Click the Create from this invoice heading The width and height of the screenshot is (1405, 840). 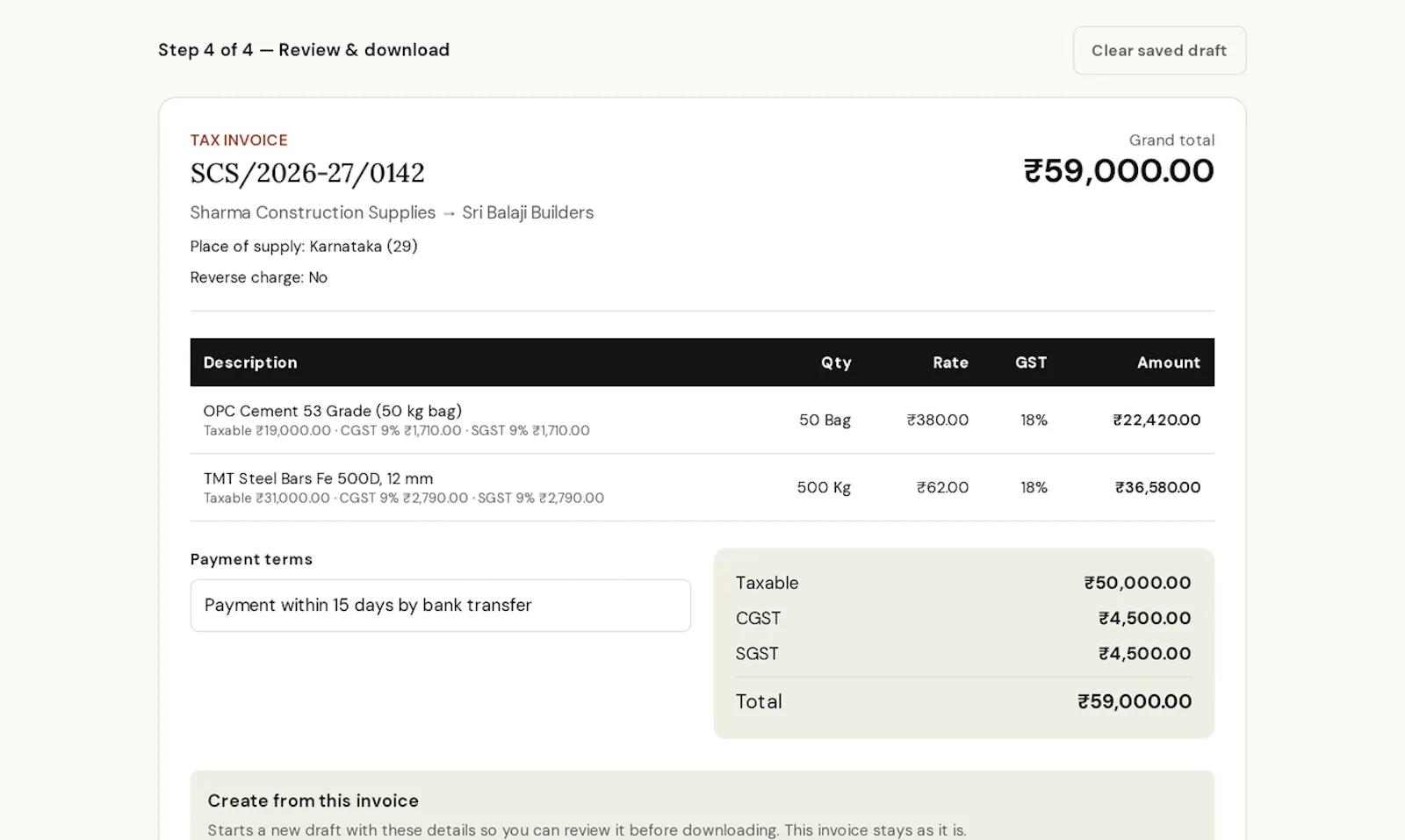(313, 801)
